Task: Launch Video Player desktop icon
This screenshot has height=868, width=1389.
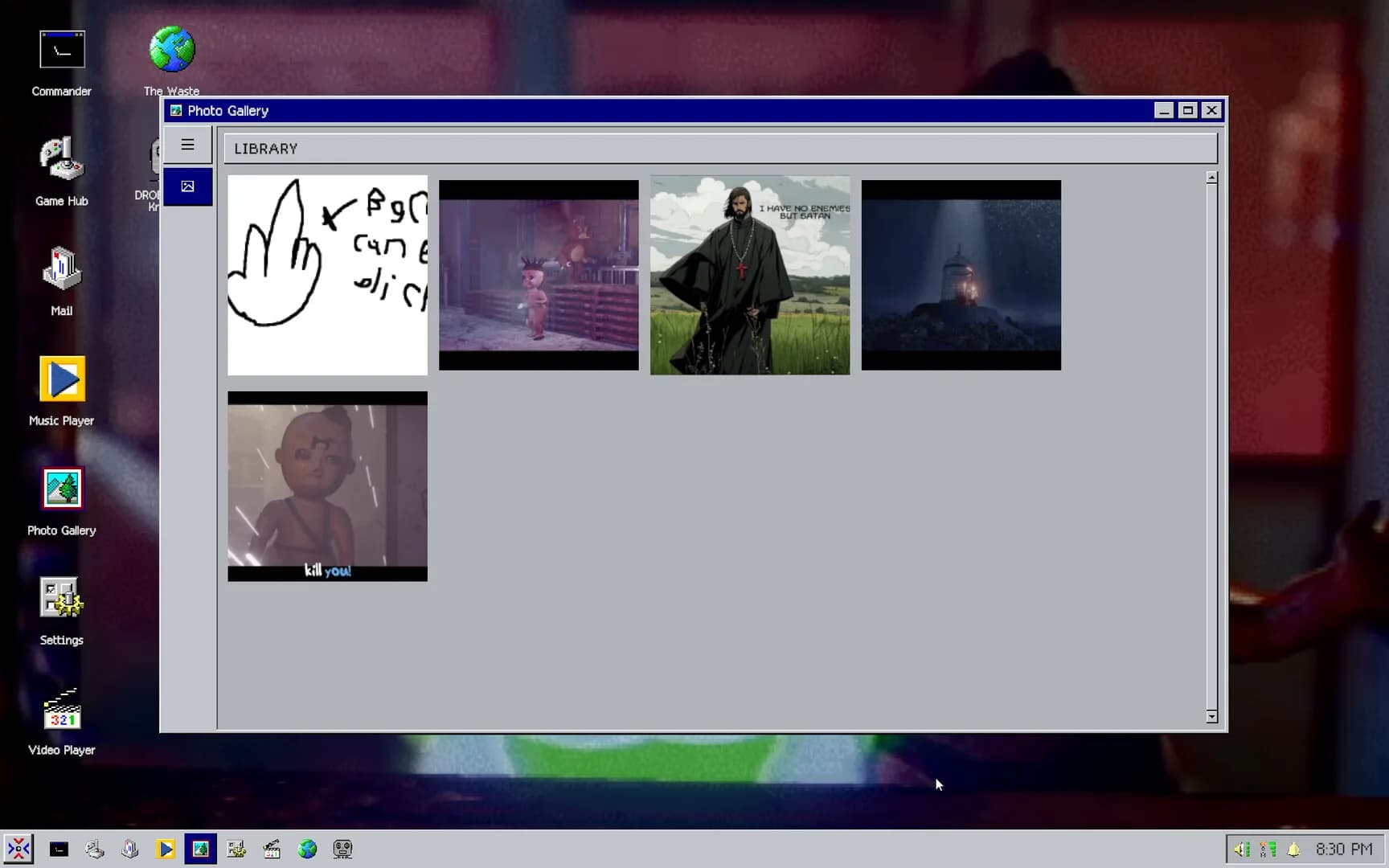Action: [62, 721]
